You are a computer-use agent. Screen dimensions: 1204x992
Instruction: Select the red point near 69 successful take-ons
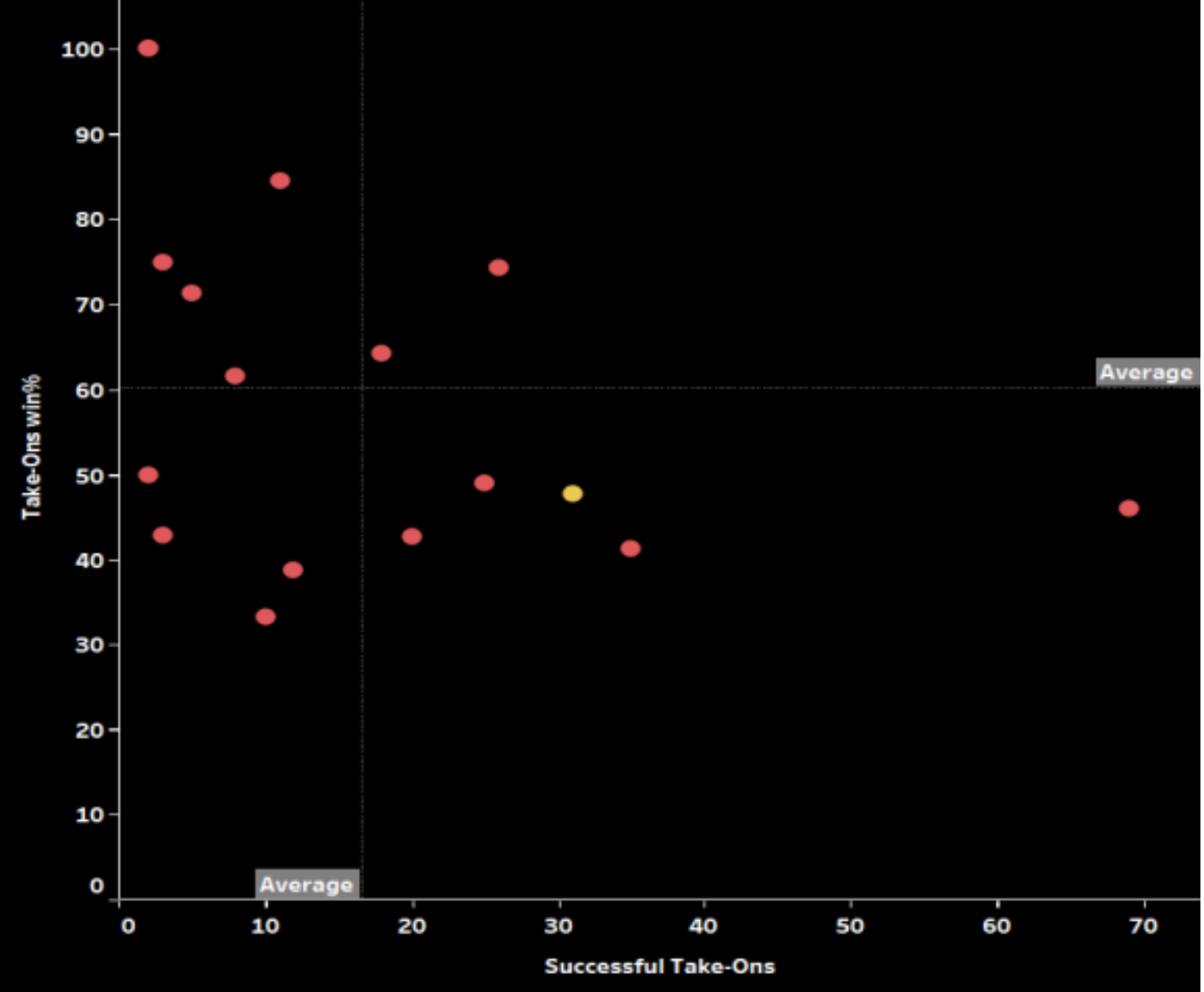[1128, 508]
